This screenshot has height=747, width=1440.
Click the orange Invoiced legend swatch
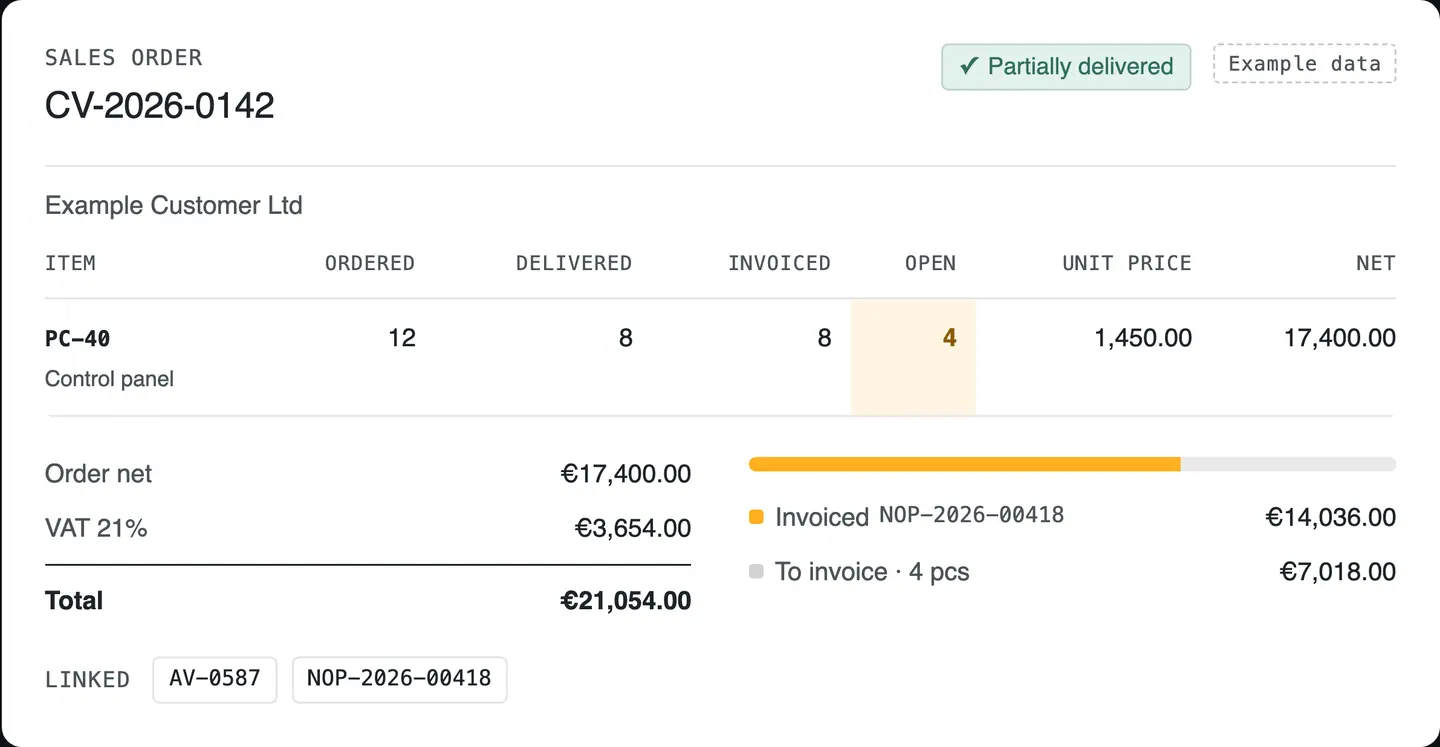(756, 517)
